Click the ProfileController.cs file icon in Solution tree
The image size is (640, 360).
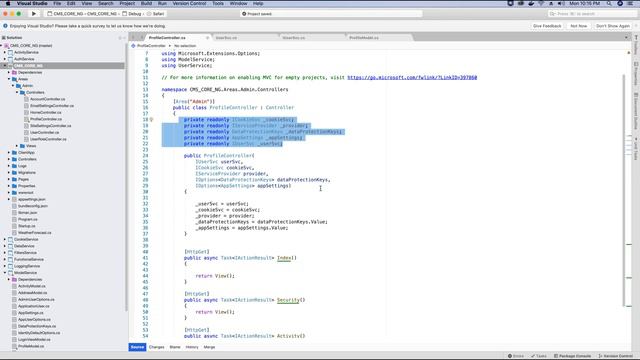pyautogui.click(x=26, y=119)
